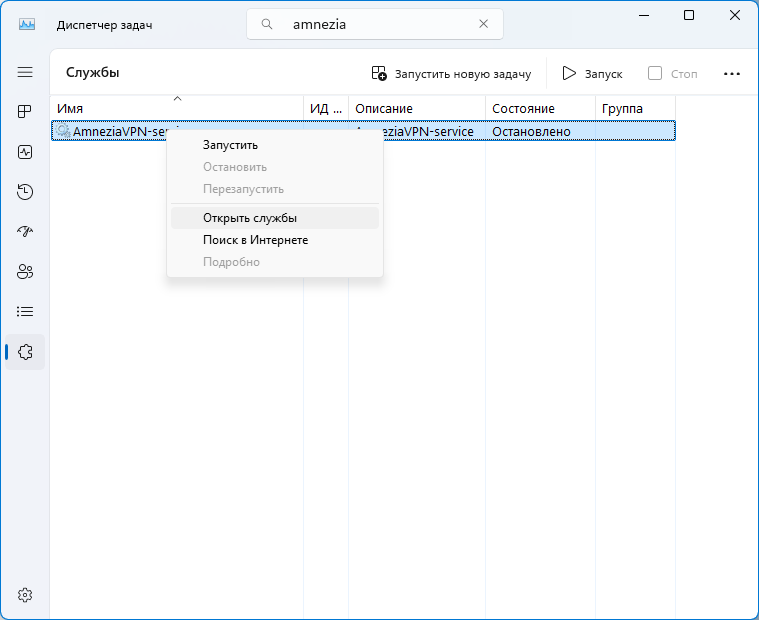The height and width of the screenshot is (620, 759).
Task: Open the hamburger navigation menu
Action: pyautogui.click(x=25, y=72)
